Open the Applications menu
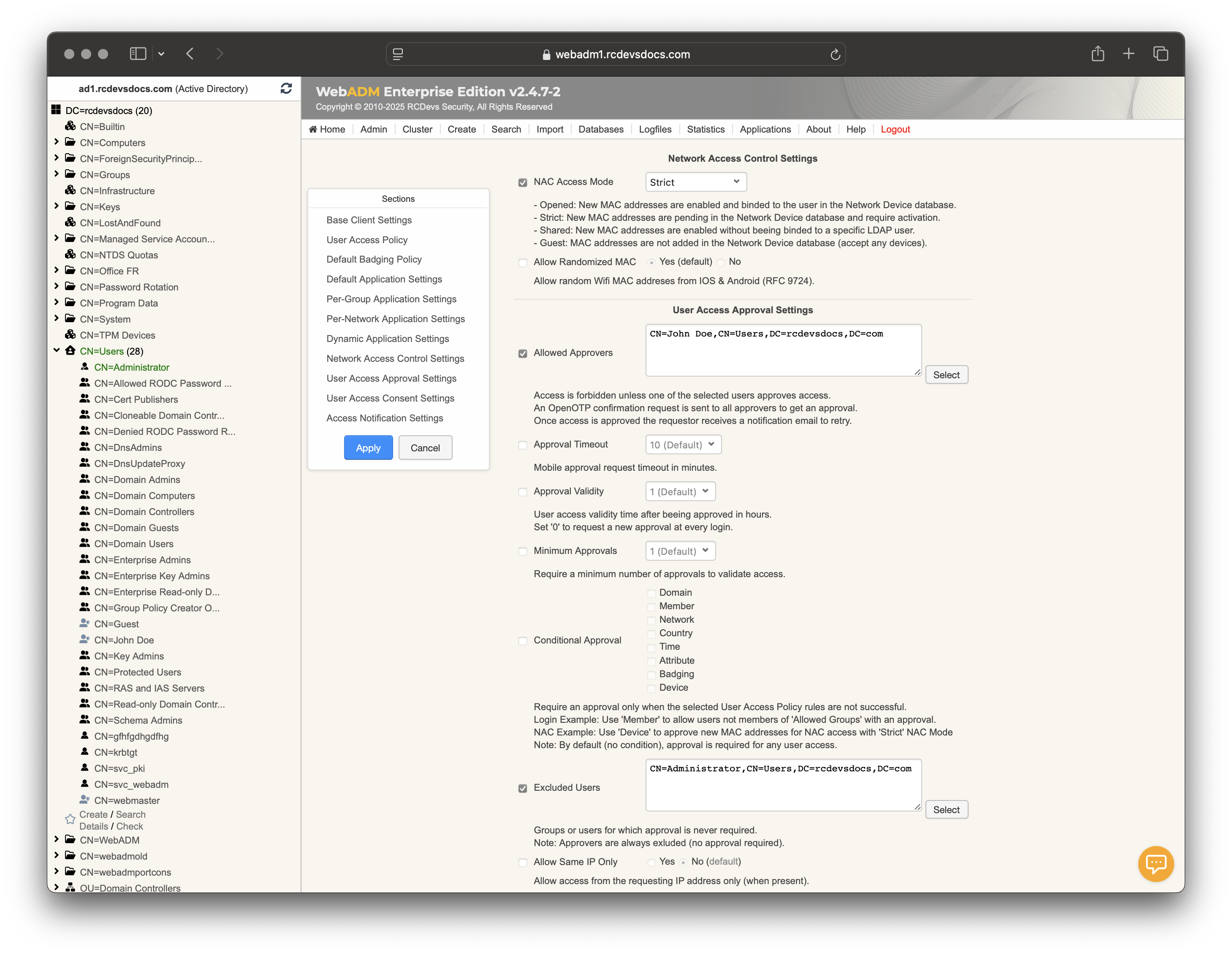Image resolution: width=1232 pixels, height=955 pixels. (x=765, y=129)
